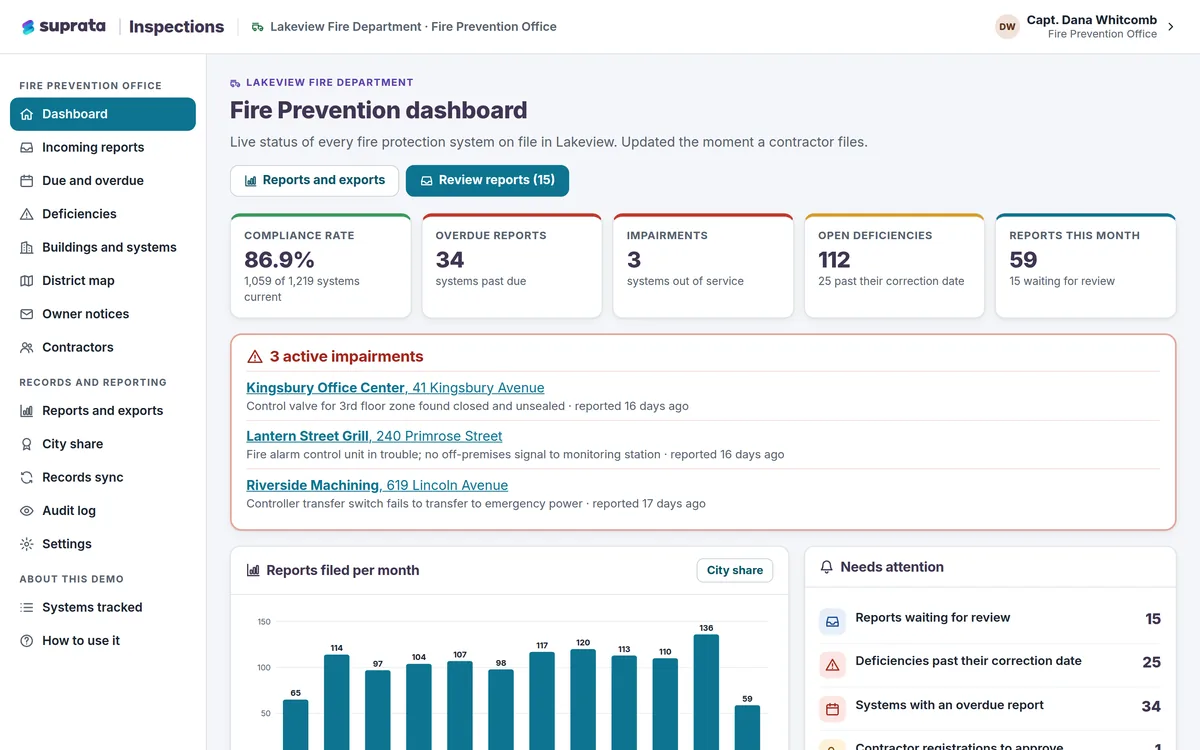Click warning icon for Deficiencies past correction date
Viewport: 1200px width, 750px height.
point(832,665)
